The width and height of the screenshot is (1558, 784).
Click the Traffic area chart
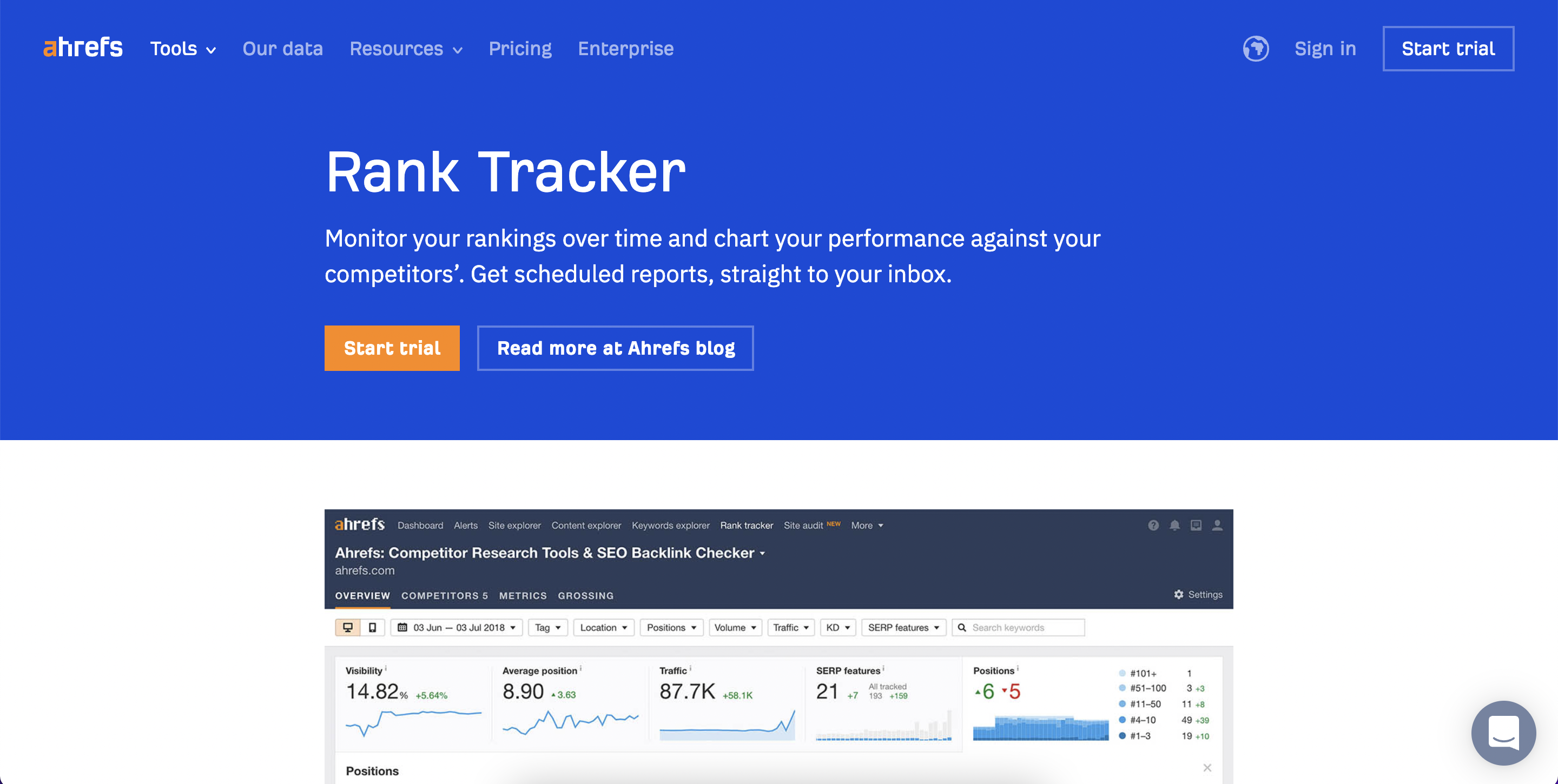click(x=727, y=725)
